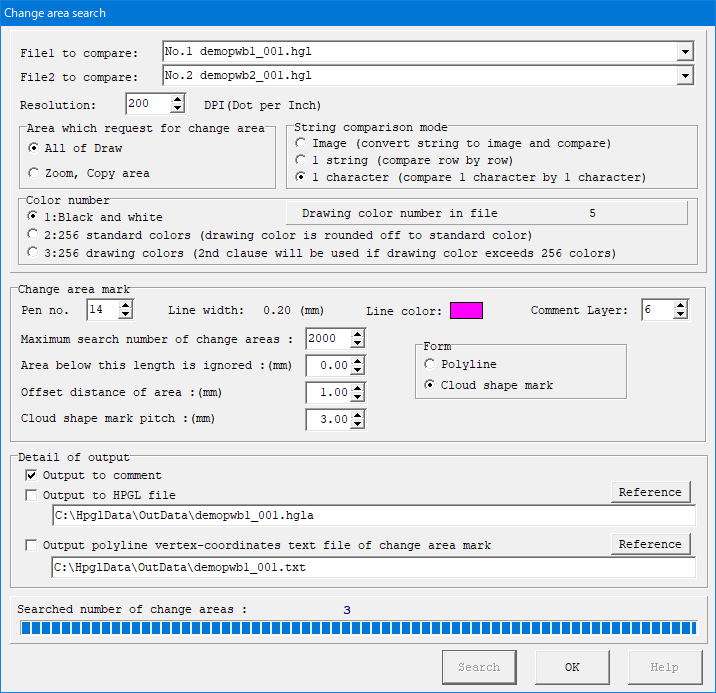The image size is (716, 693).
Task: Click the demopwb1_001.hgla output path field
Action: point(374,515)
